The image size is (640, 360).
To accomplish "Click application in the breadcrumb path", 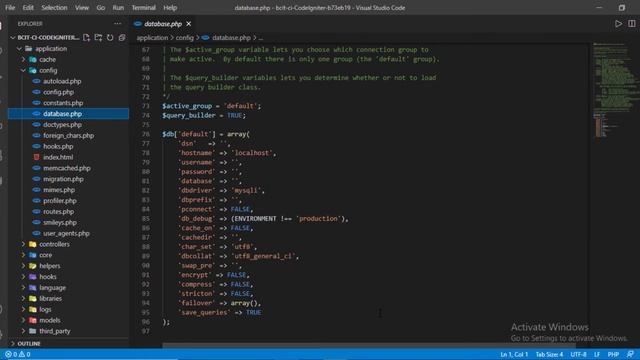I will point(152,38).
